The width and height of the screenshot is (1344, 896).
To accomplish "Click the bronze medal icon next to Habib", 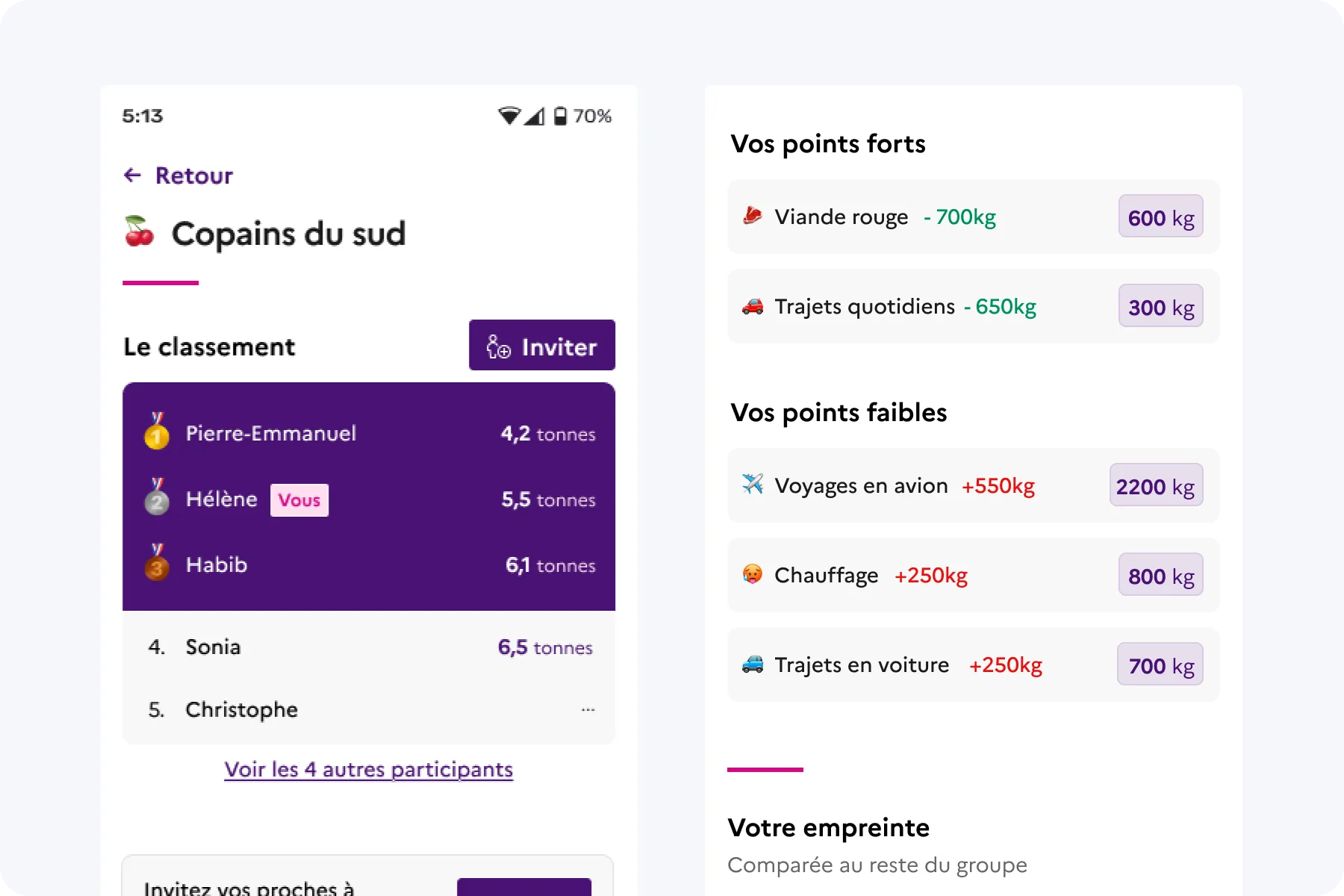I will click(x=157, y=562).
